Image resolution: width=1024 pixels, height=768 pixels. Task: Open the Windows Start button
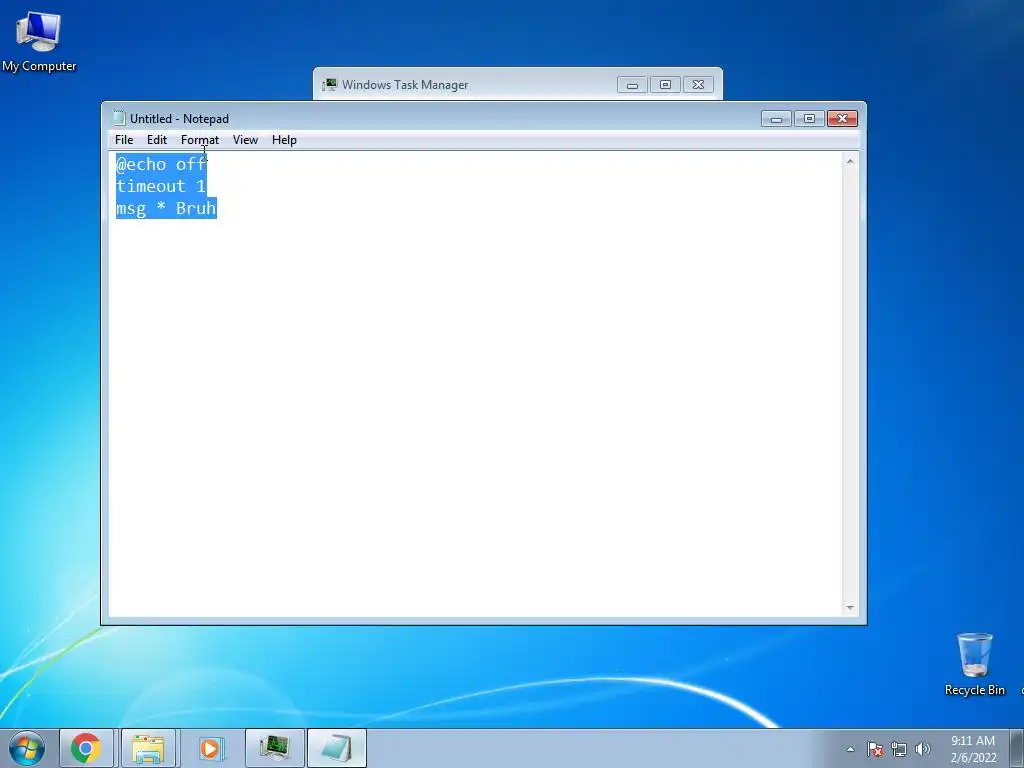27,748
